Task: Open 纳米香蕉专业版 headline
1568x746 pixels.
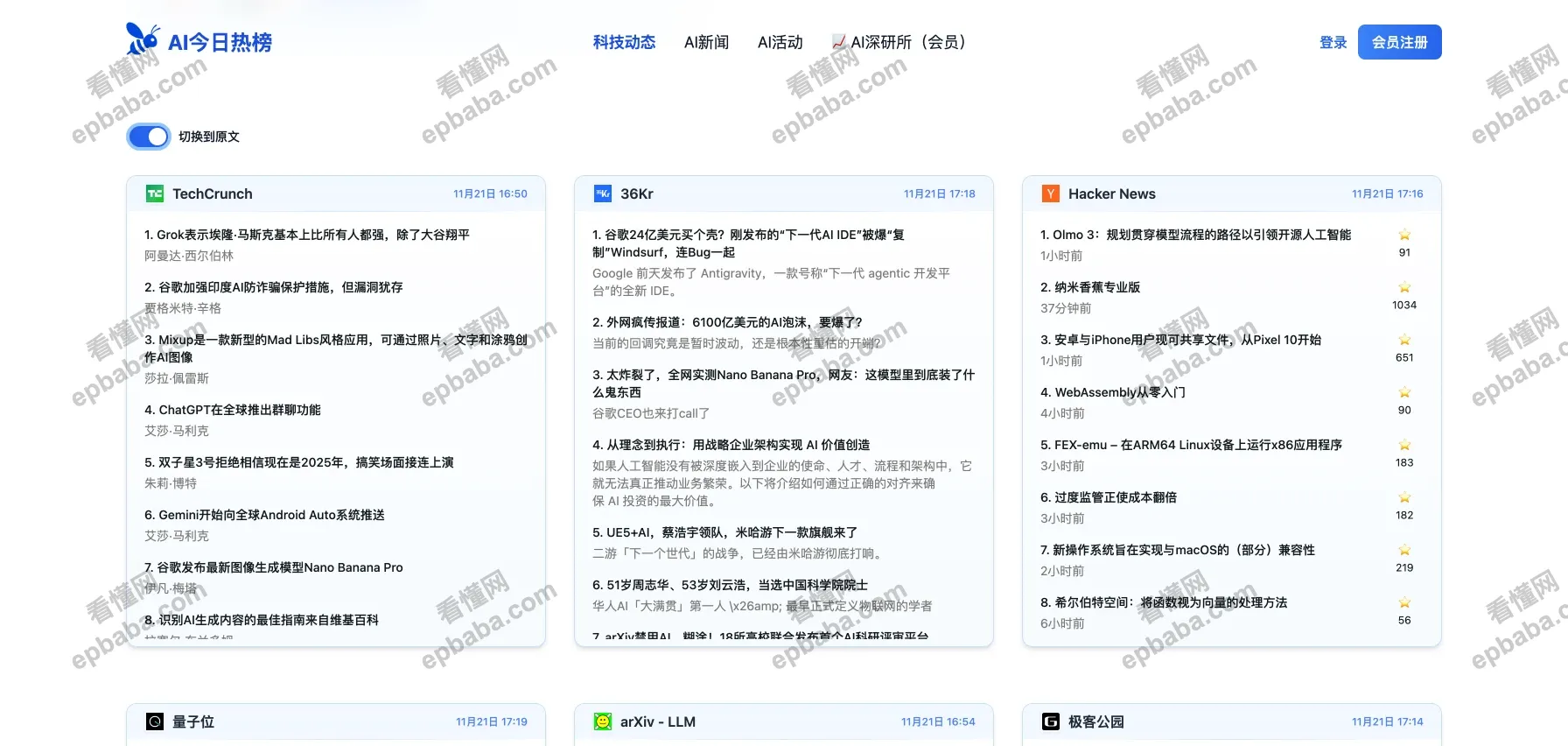Action: tap(1090, 287)
